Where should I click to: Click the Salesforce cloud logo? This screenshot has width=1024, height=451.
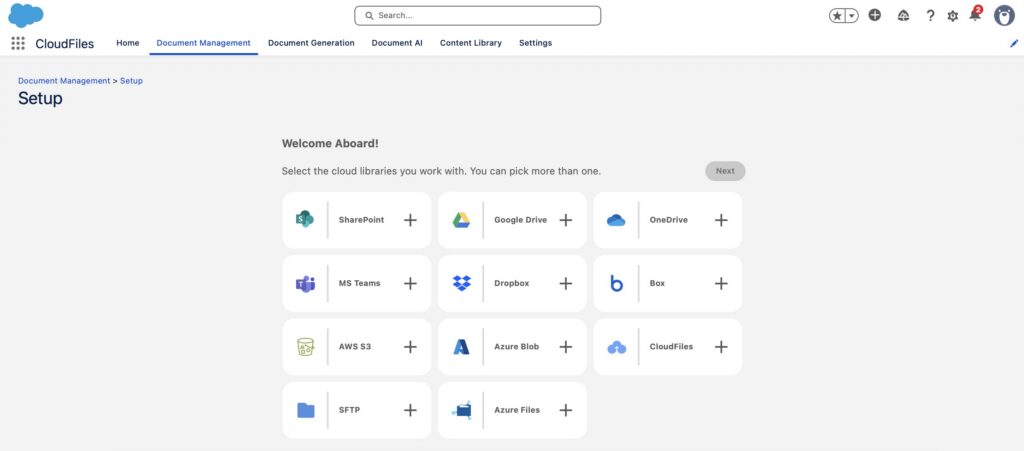[x=25, y=15]
